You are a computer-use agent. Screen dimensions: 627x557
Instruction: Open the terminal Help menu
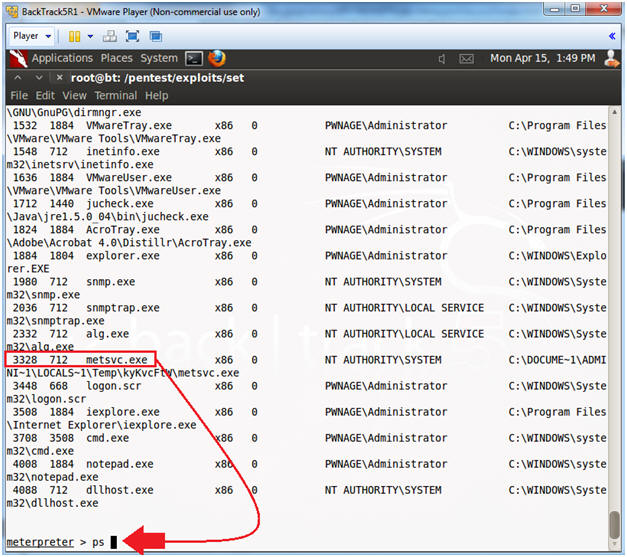[x=156, y=96]
